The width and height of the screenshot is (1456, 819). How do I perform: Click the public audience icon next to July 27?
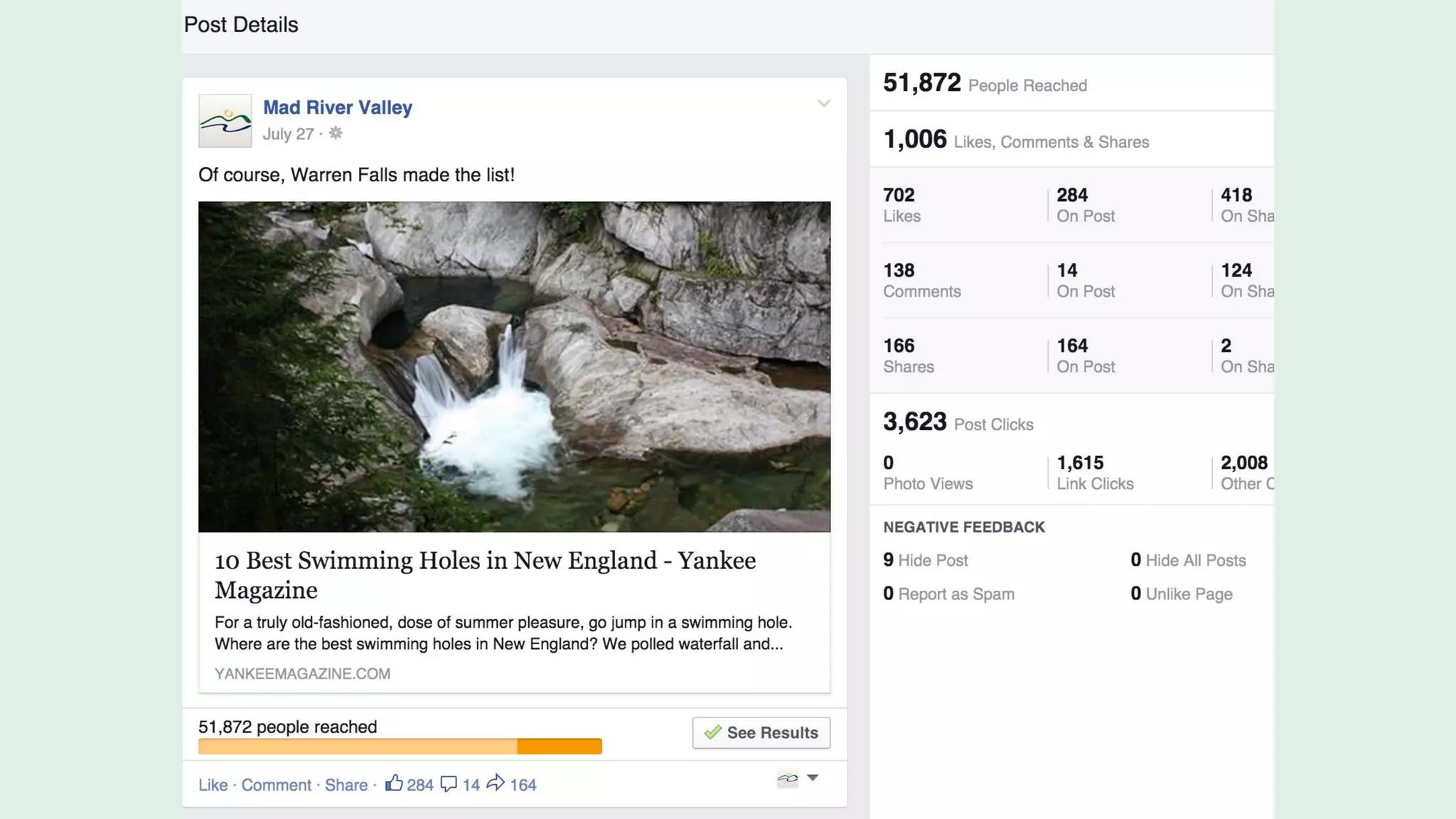336,133
